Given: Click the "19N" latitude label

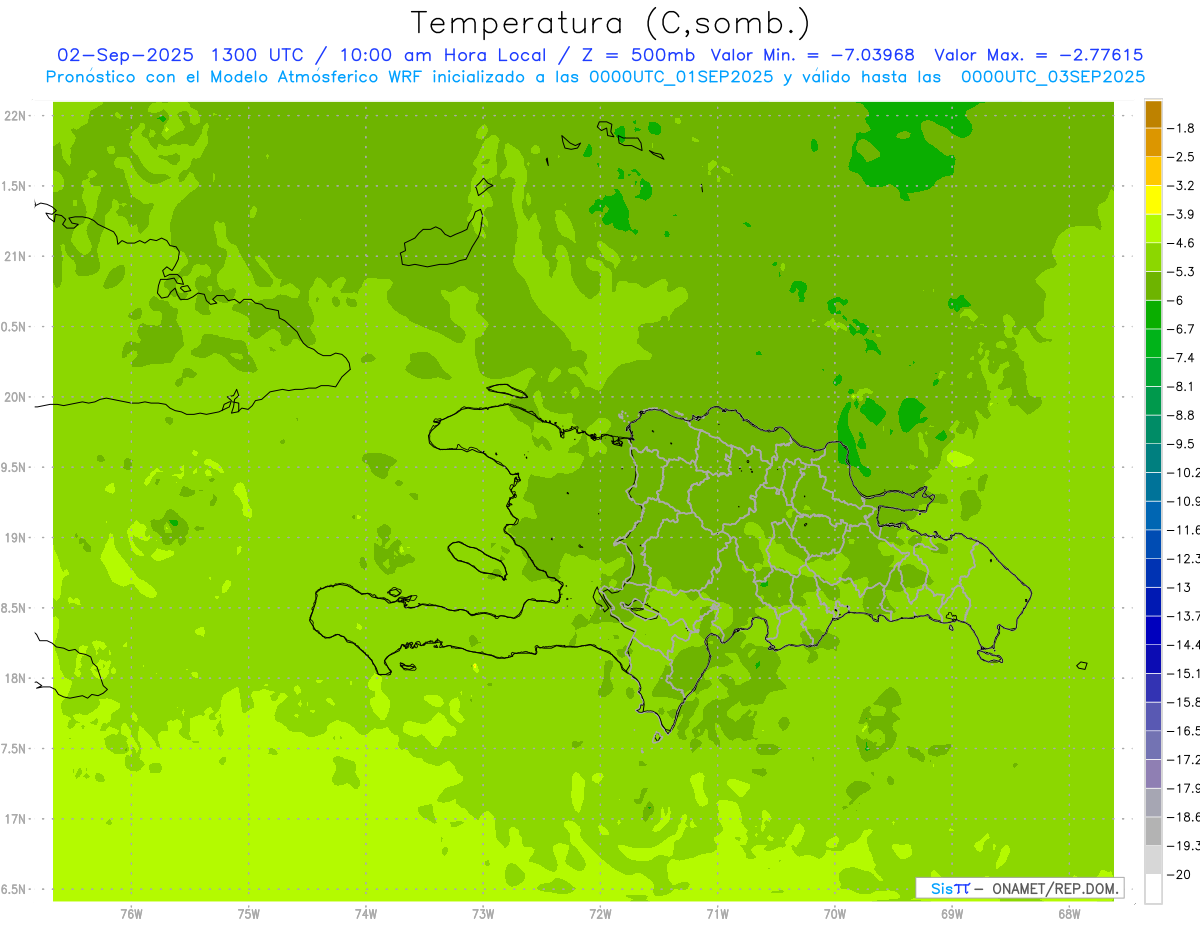Looking at the screenshot, I should click(14, 538).
